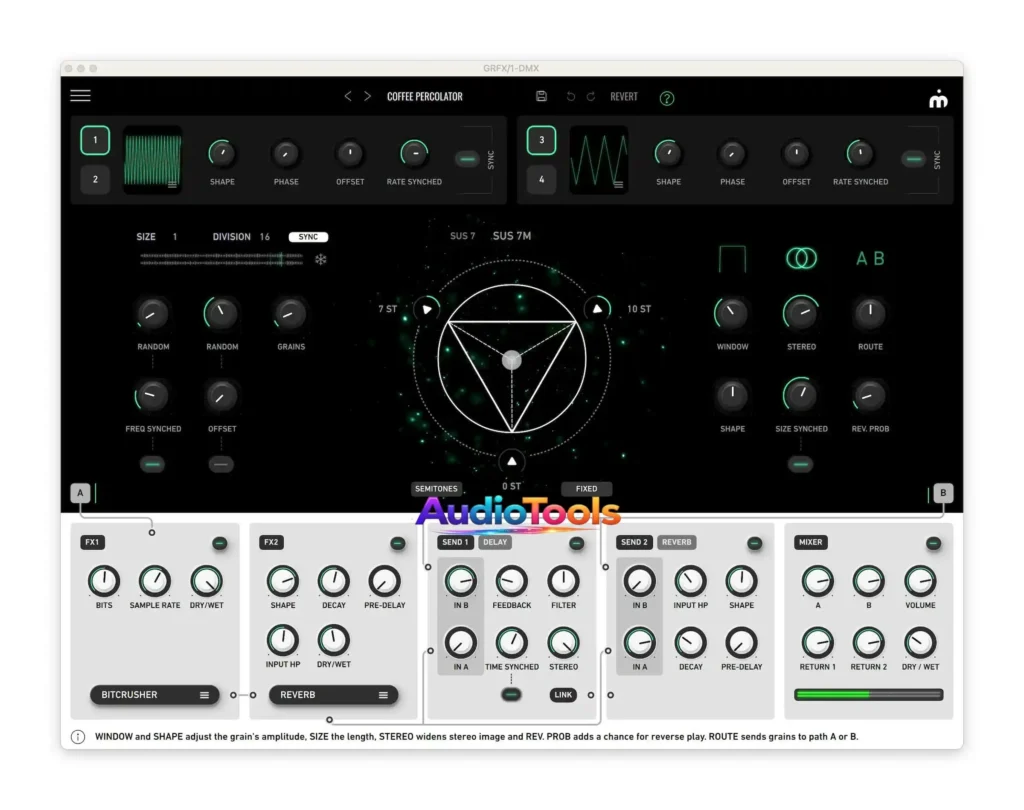Screen dimensions: 1024x810
Task: Open the BITCRUSHER effect selector
Action: point(155,694)
